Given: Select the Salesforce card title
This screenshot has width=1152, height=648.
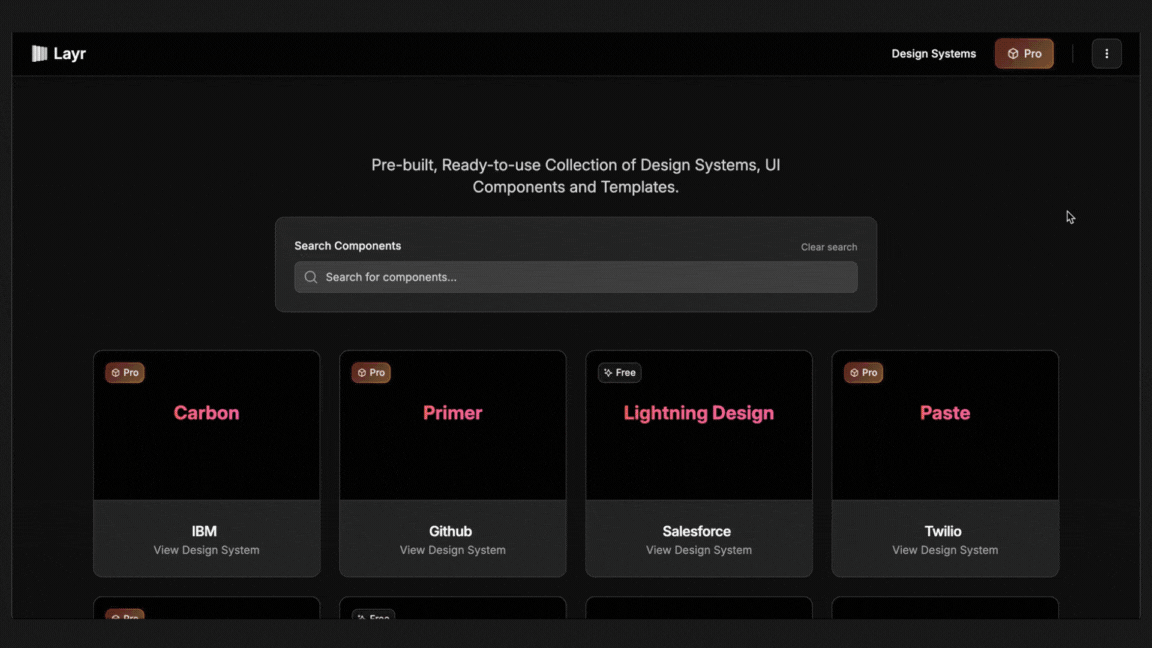Looking at the screenshot, I should (696, 531).
